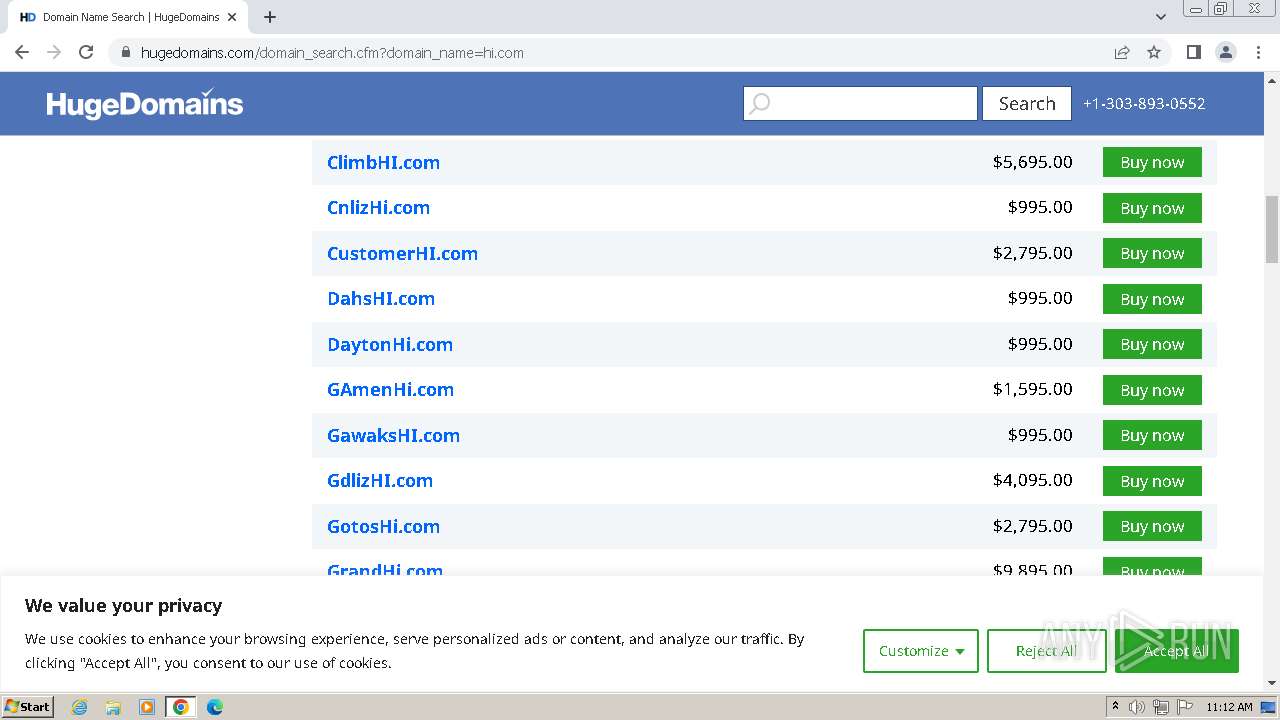Buy now for GAmenHi.com

coord(1152,390)
